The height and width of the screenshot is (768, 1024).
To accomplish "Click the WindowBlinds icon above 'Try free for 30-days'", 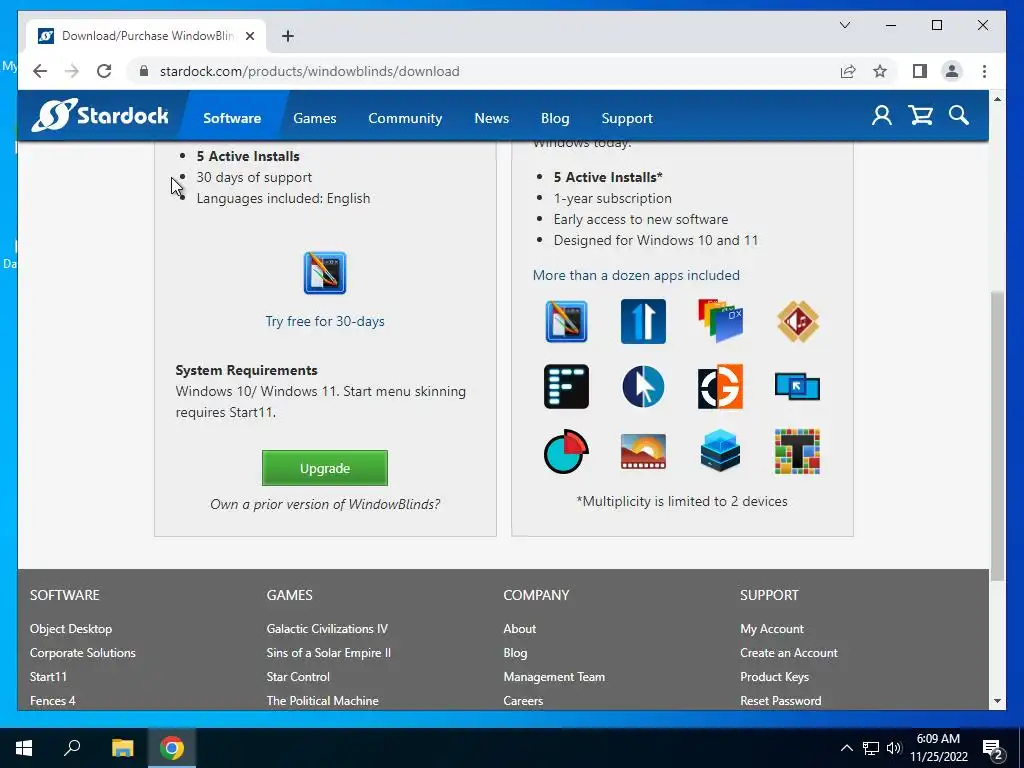I will [325, 273].
